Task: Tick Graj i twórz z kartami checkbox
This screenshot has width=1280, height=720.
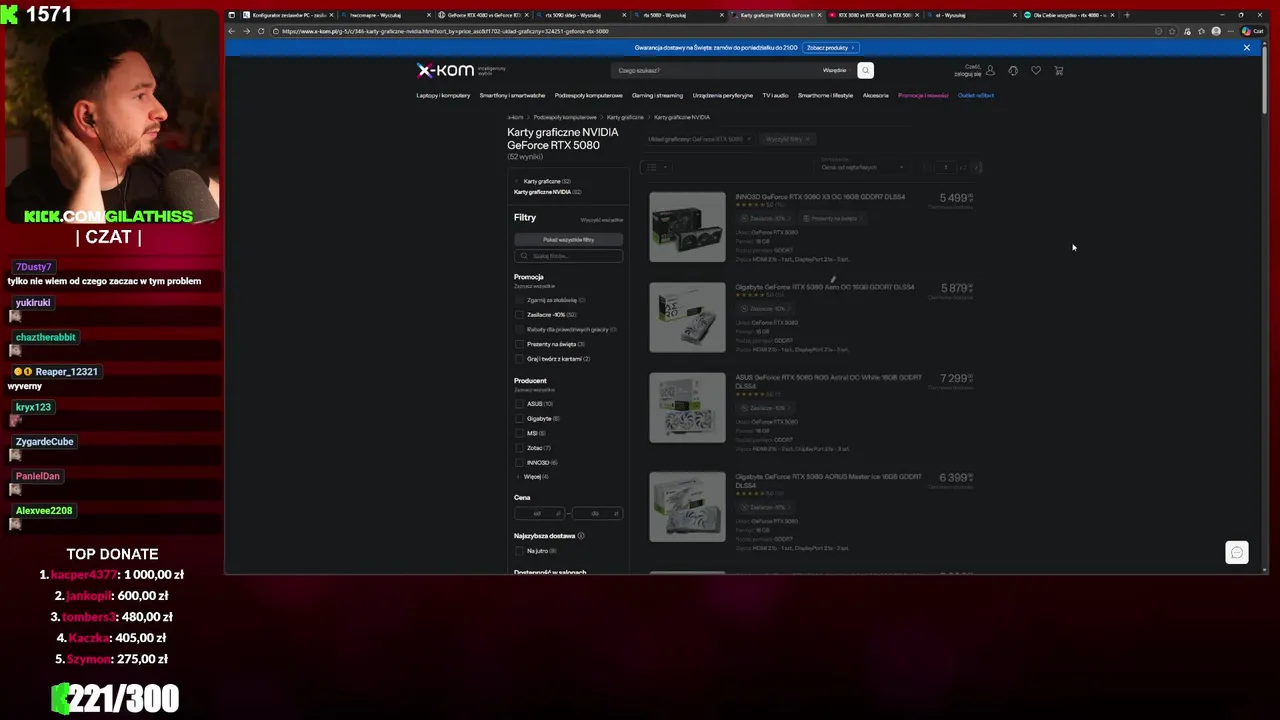Action: click(x=519, y=358)
